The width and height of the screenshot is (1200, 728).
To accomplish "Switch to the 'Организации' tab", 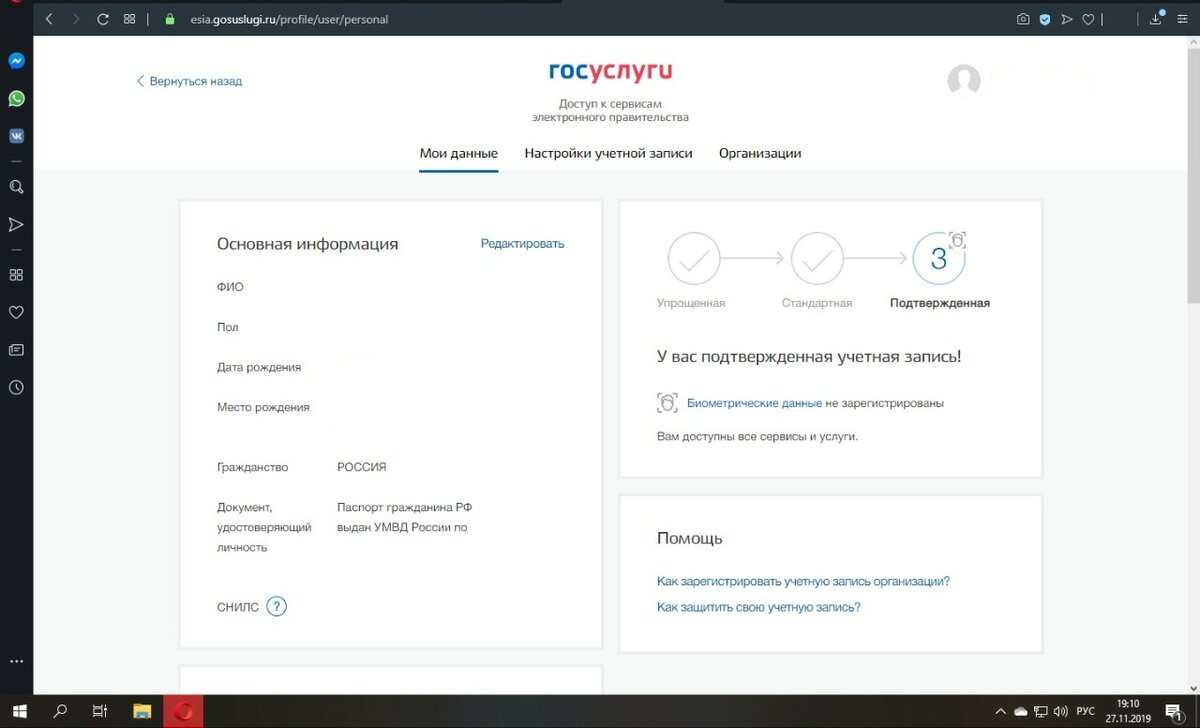I will 760,153.
